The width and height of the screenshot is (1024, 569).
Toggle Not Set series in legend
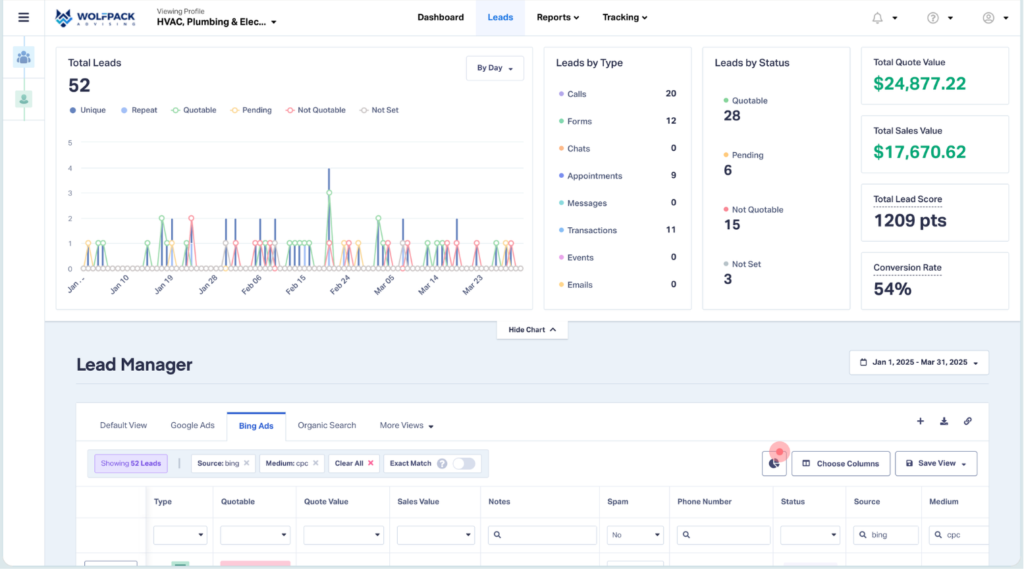379,110
